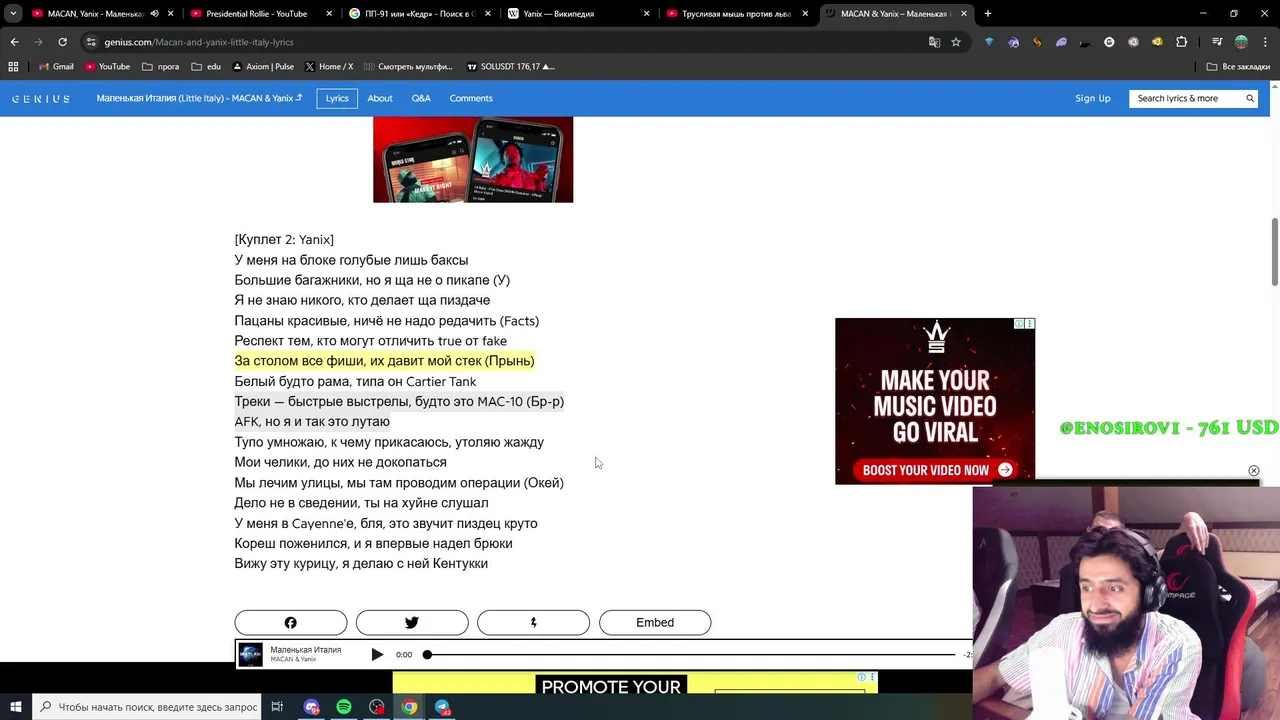Click the album art in bottom player
Screen dimensions: 1280x720
point(250,655)
